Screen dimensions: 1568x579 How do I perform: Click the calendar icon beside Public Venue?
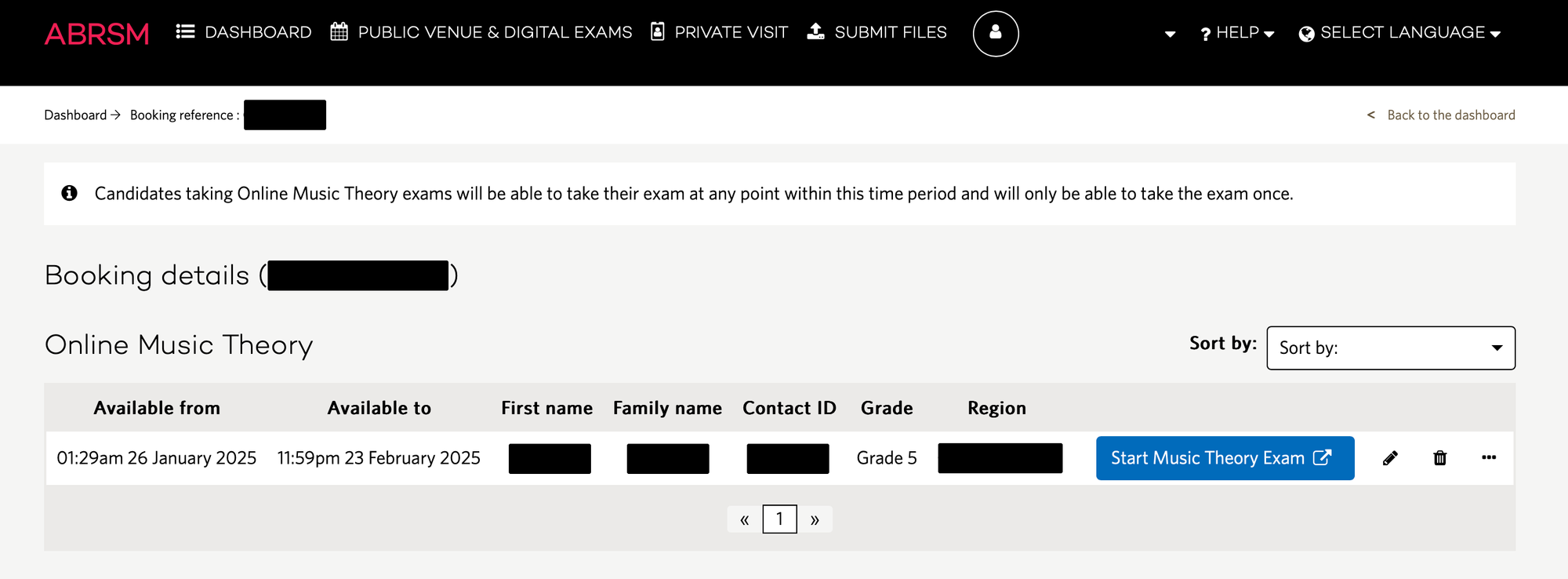point(339,32)
